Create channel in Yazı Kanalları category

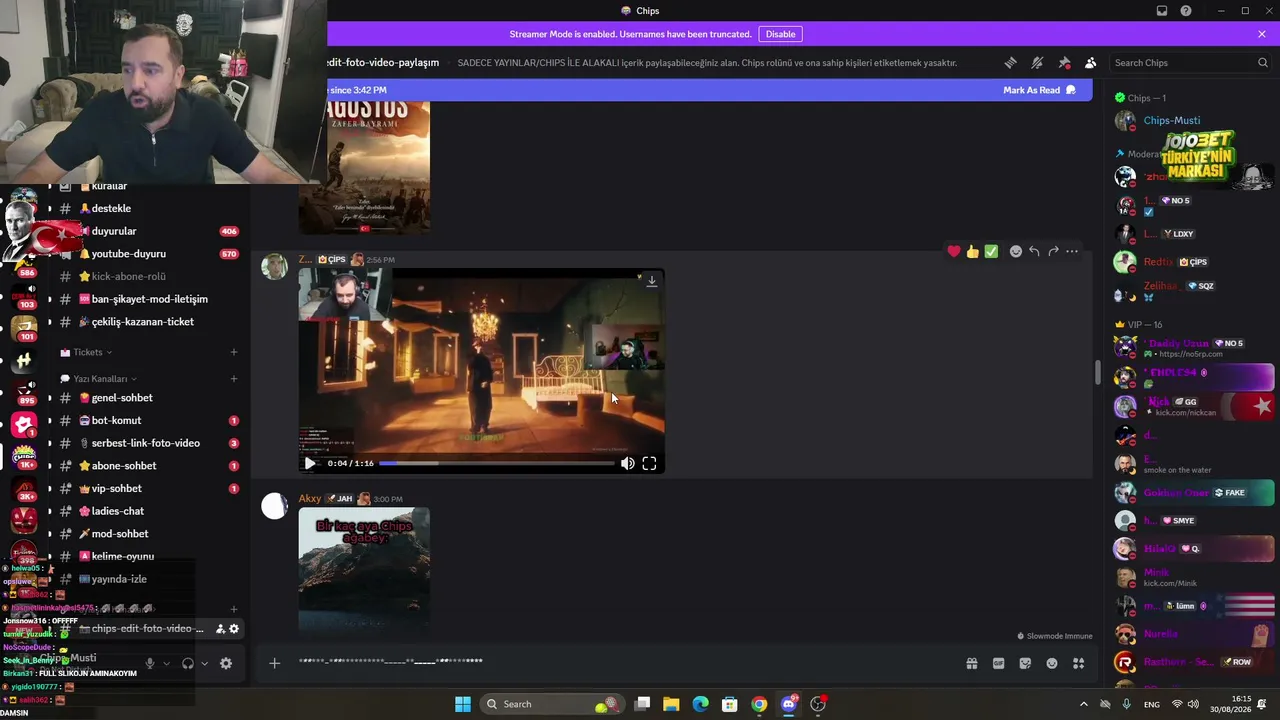click(x=234, y=379)
